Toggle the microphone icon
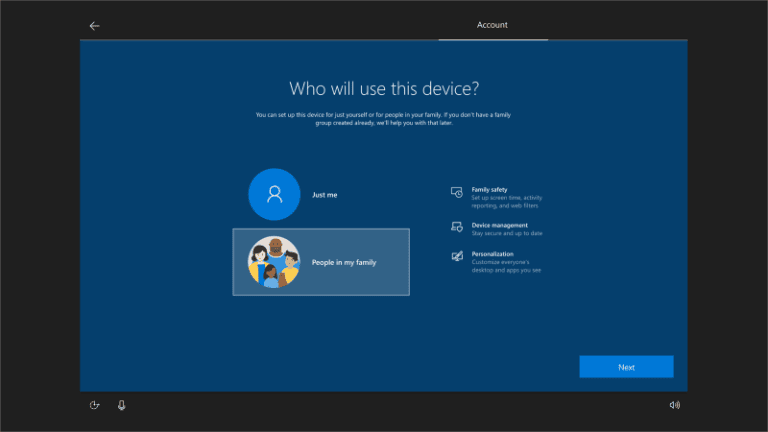This screenshot has height=432, width=768. click(121, 405)
